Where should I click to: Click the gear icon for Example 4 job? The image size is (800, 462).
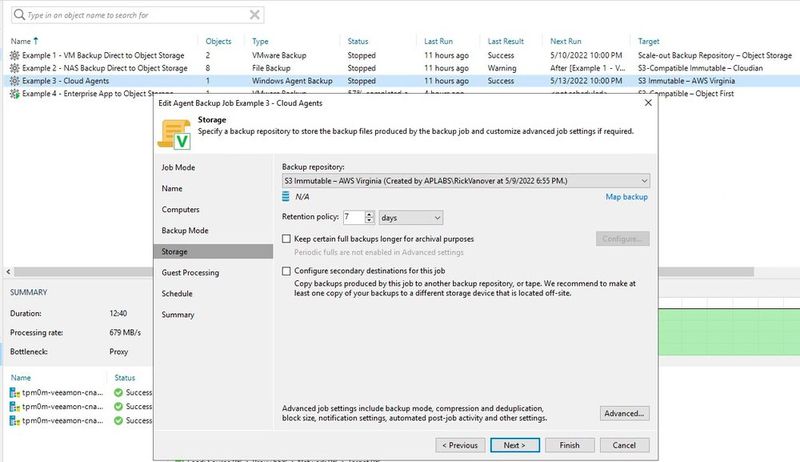point(15,93)
